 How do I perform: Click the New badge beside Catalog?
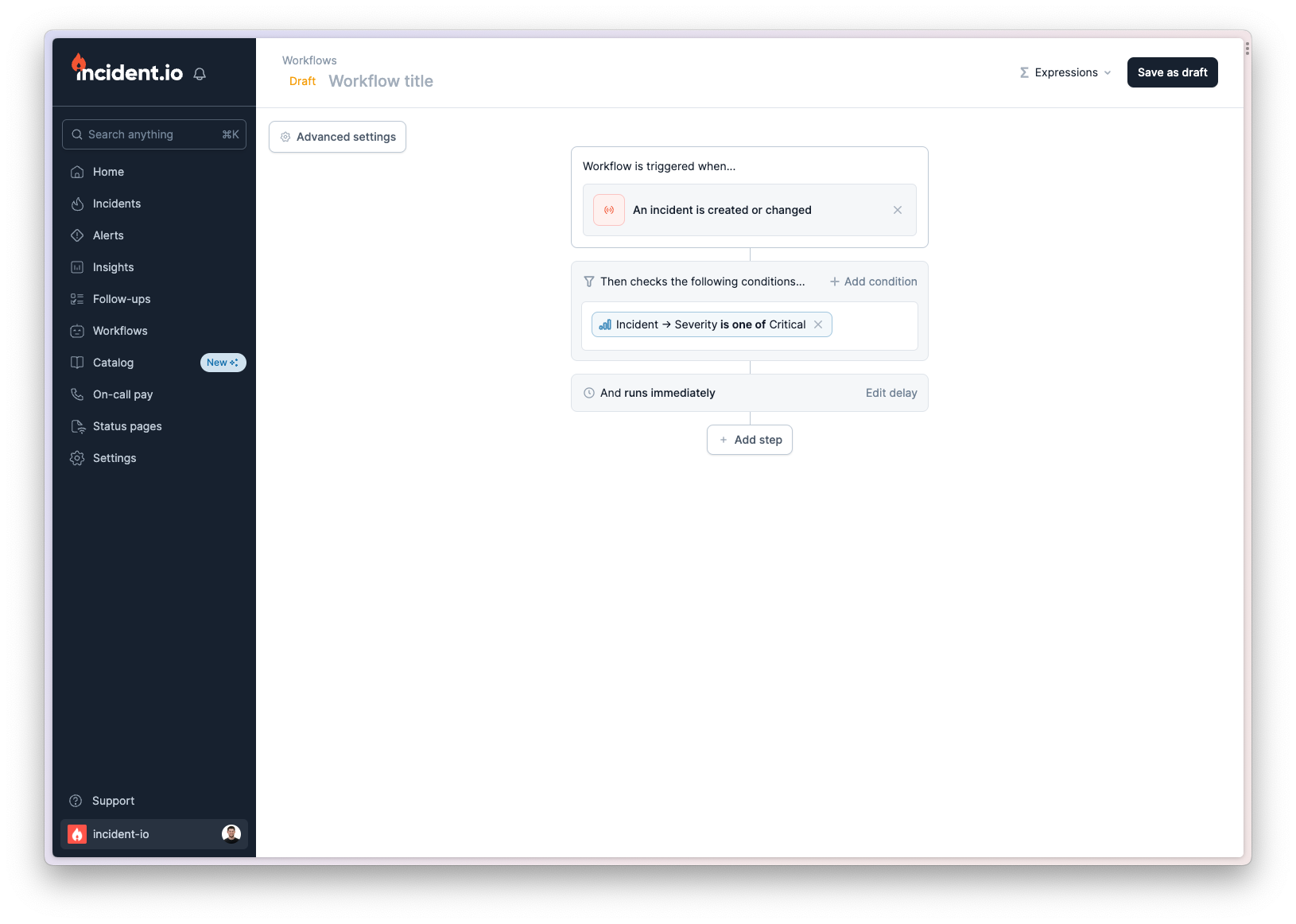[223, 363]
